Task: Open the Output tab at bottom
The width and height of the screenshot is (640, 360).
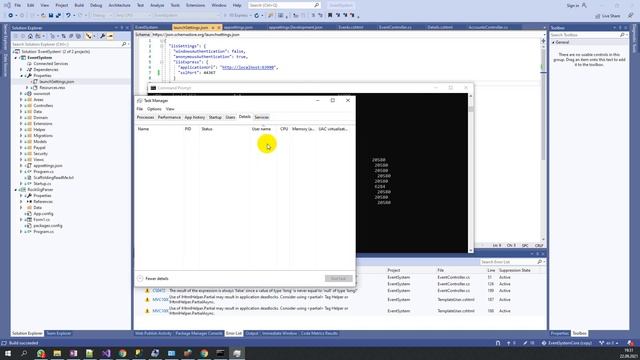Action: (252, 333)
